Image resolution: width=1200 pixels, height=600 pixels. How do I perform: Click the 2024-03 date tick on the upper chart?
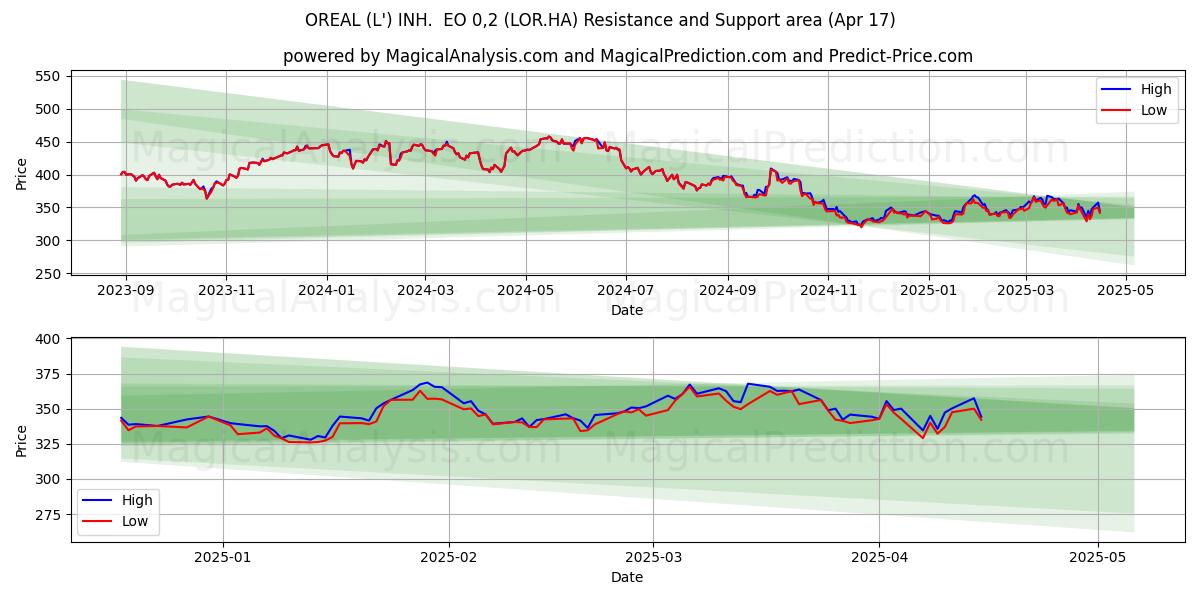(x=425, y=292)
